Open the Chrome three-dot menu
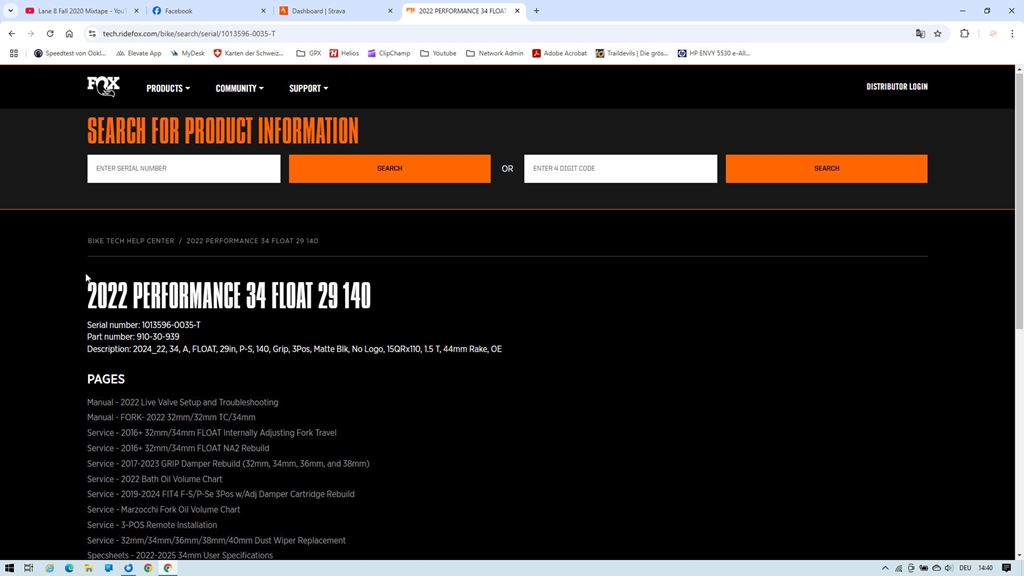The width and height of the screenshot is (1024, 576). [x=1012, y=33]
